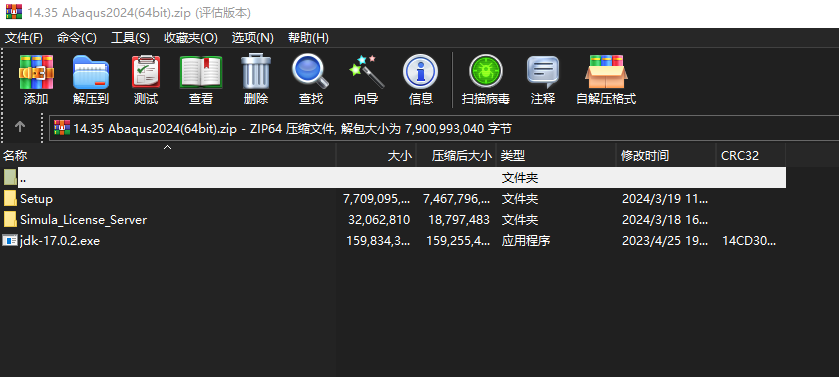
Task: Show archive 信息 info icon
Action: (x=421, y=72)
